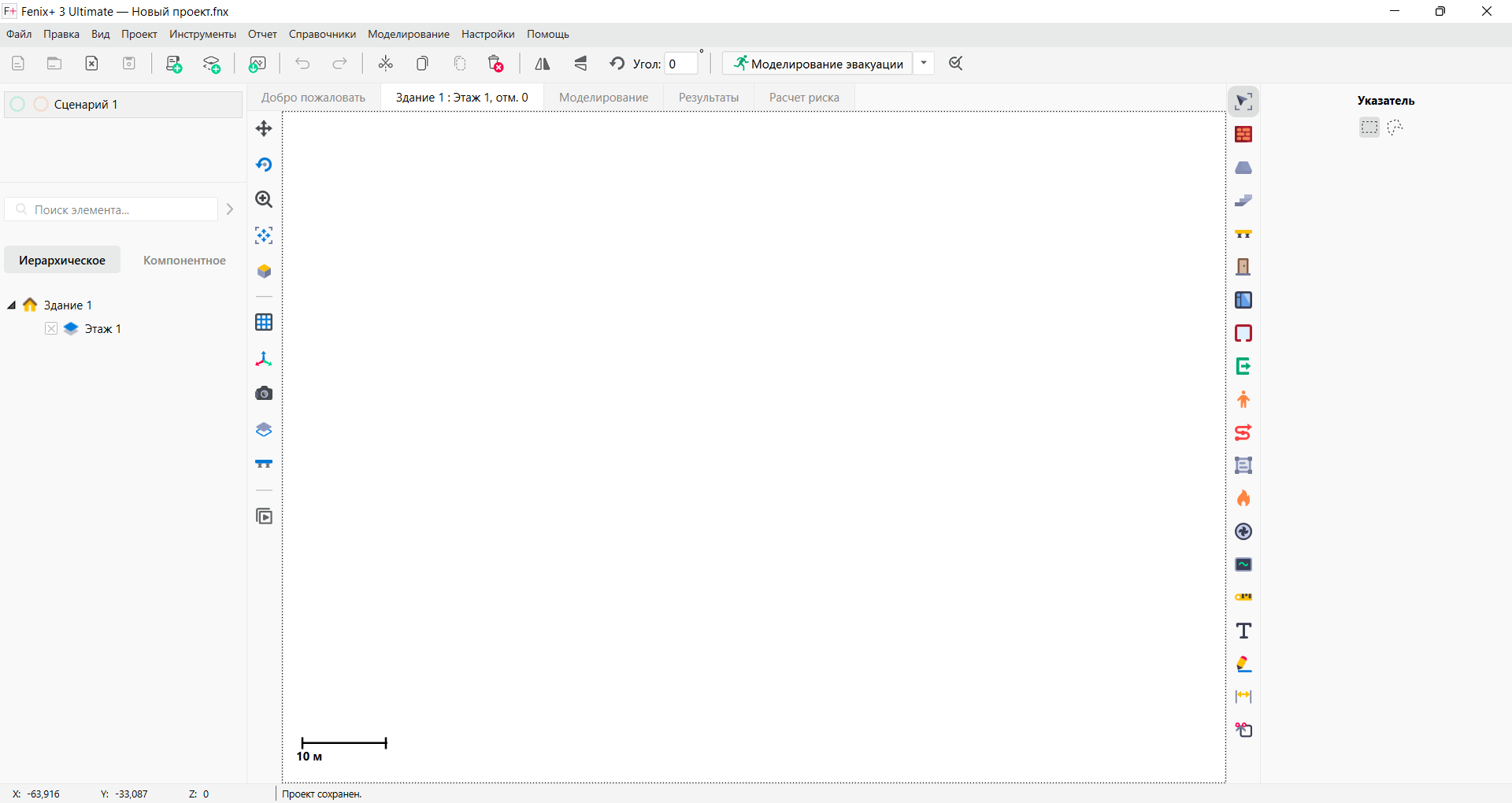Switch to the Результаты tab
The image size is (1512, 803).
[708, 98]
